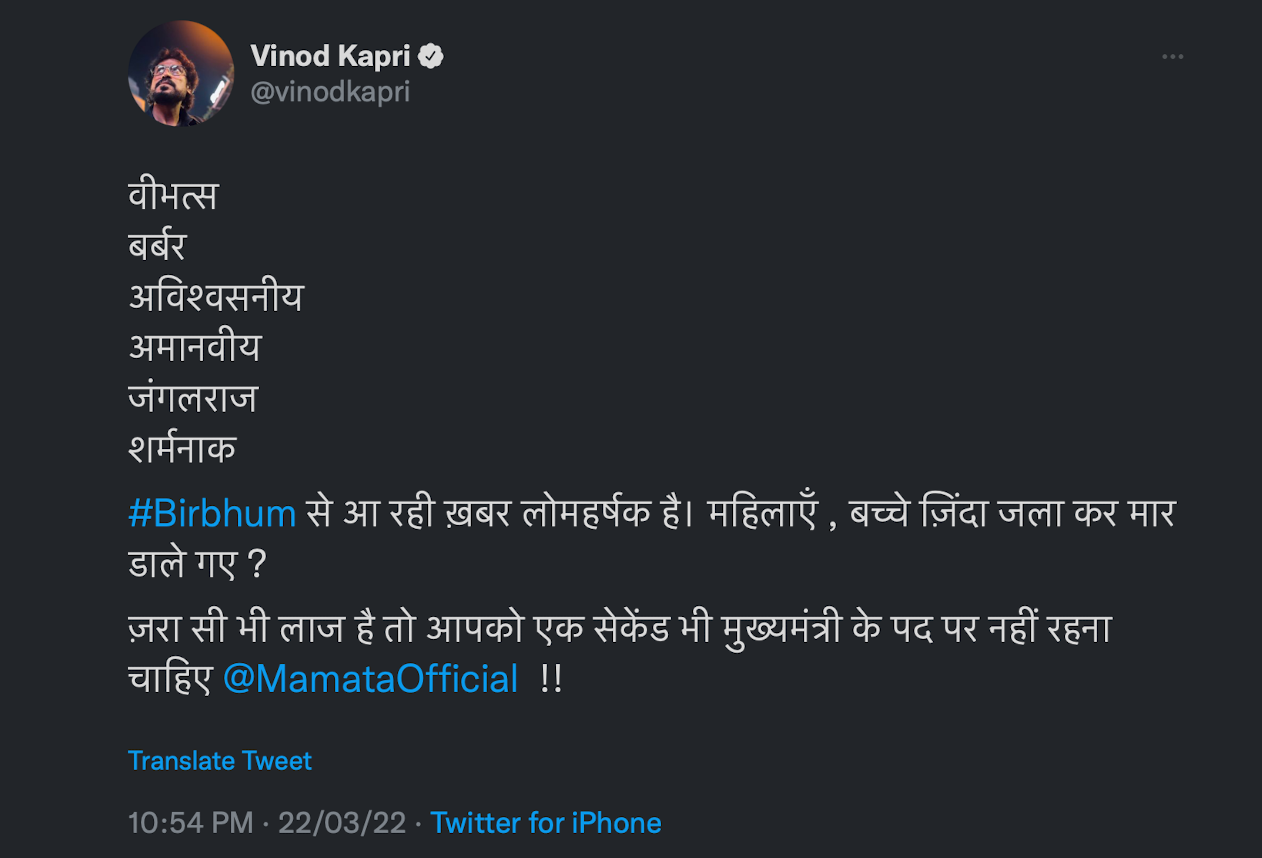Viewport: 1262px width, 858px height.
Task: Click the 10:54 PM timestamp
Action: (x=190, y=823)
